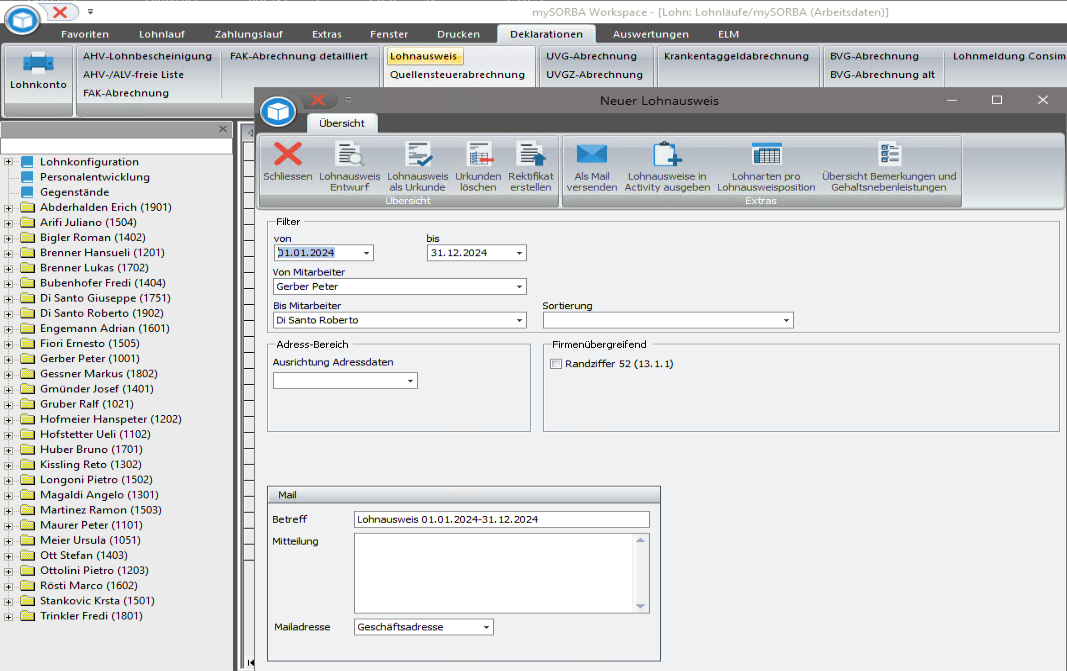This screenshot has height=671, width=1067.
Task: Close the left tree panel with its X
Action: click(223, 129)
